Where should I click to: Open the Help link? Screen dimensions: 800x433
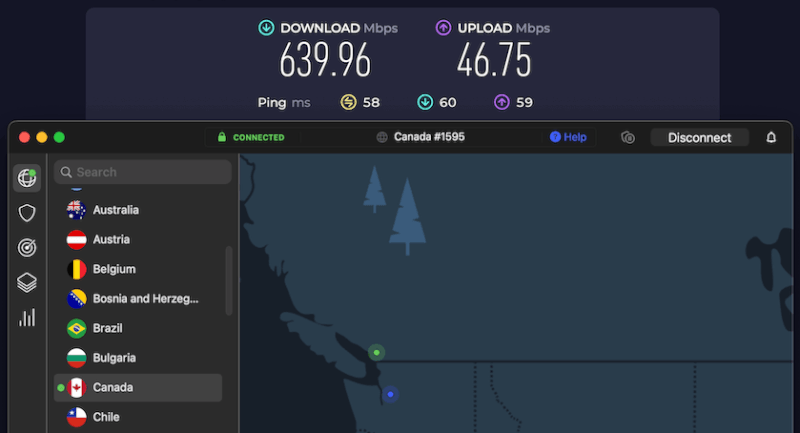pos(568,137)
